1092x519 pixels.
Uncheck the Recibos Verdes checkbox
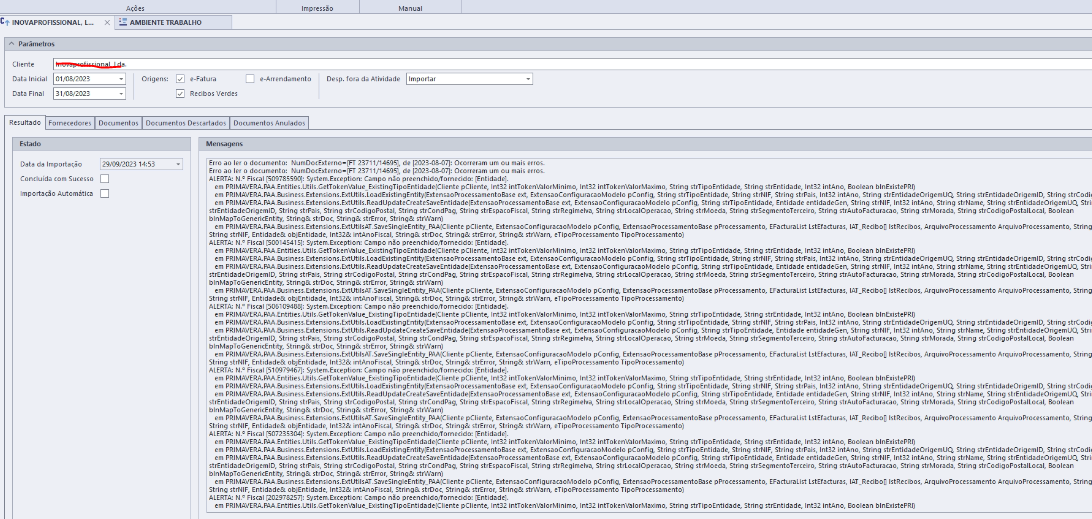point(180,93)
